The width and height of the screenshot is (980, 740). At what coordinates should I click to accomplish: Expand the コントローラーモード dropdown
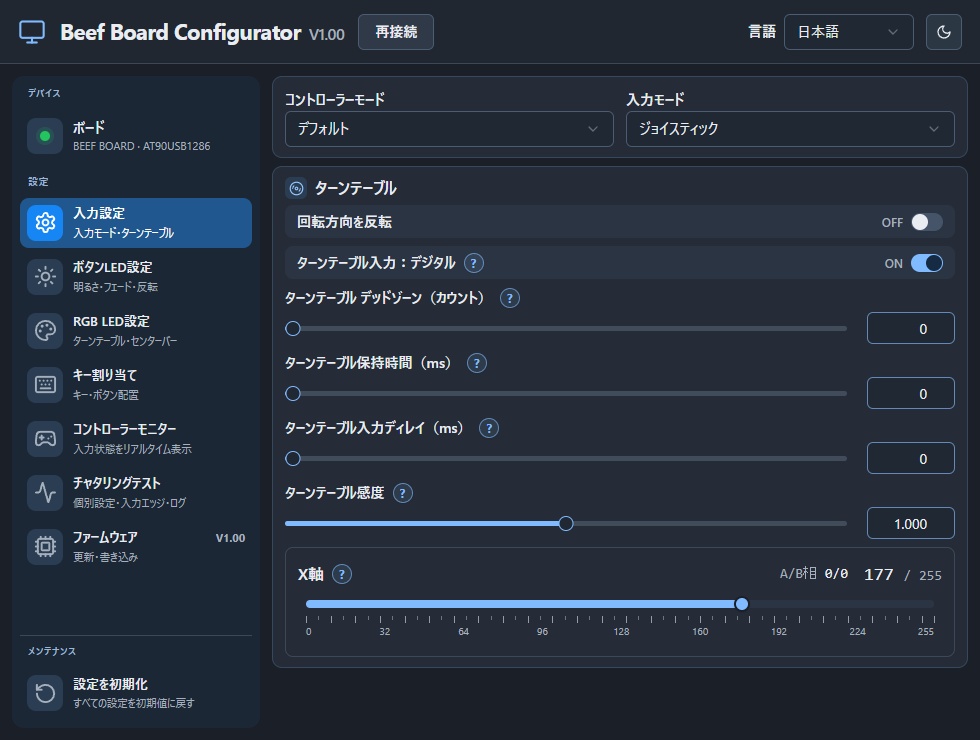(449, 129)
